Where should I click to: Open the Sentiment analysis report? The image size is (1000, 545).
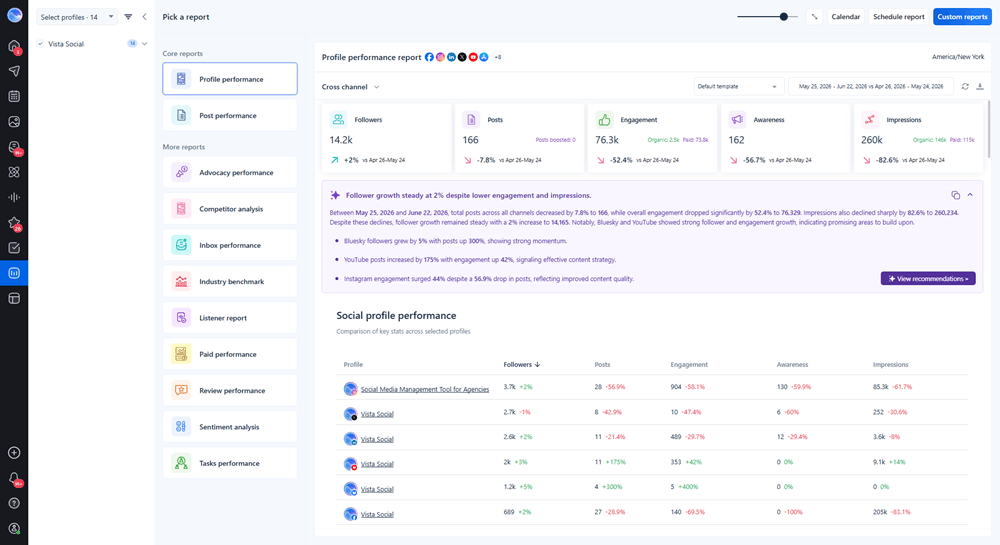pyautogui.click(x=230, y=427)
